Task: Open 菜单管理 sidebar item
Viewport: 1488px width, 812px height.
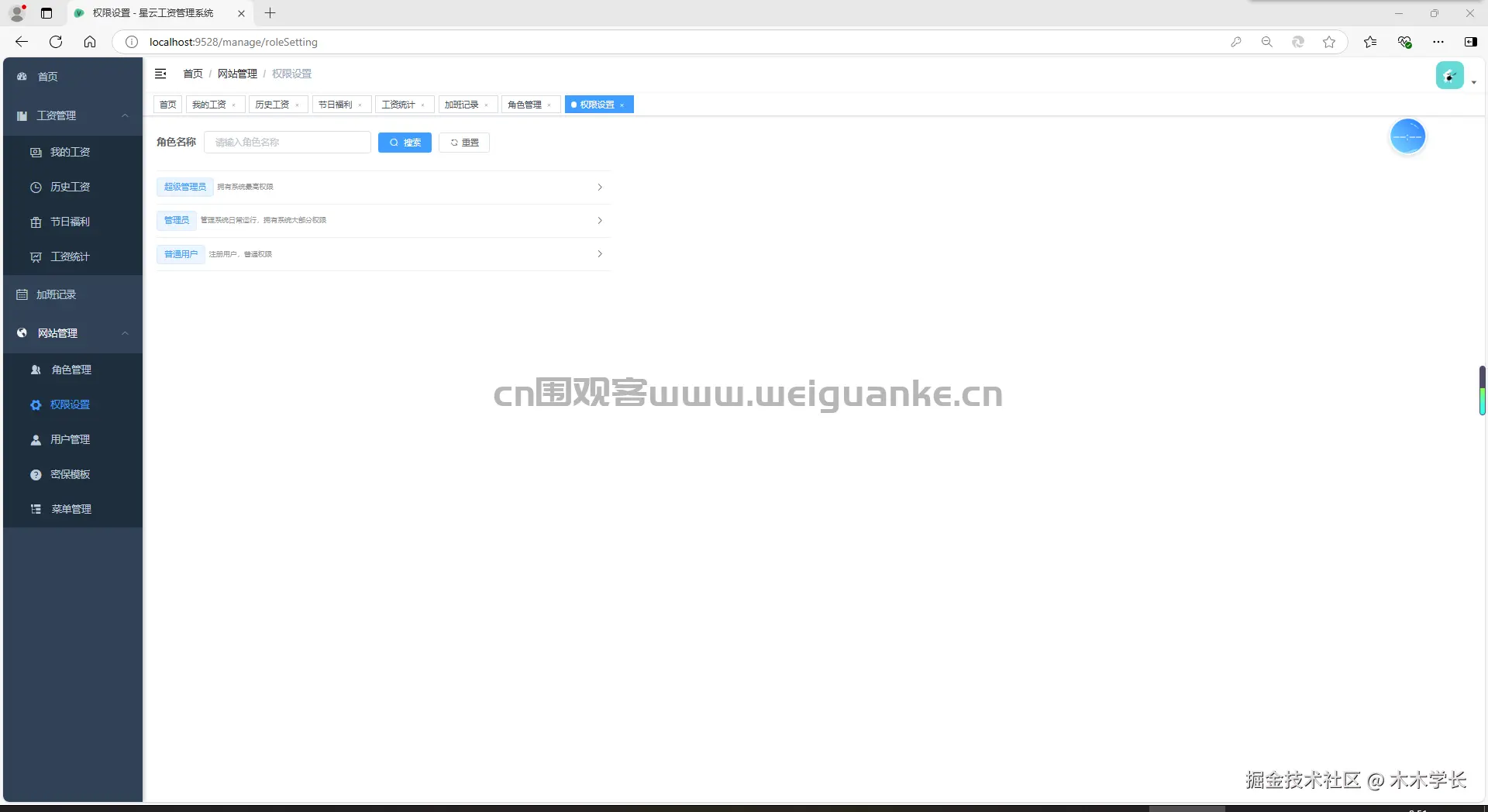Action: 73,509
